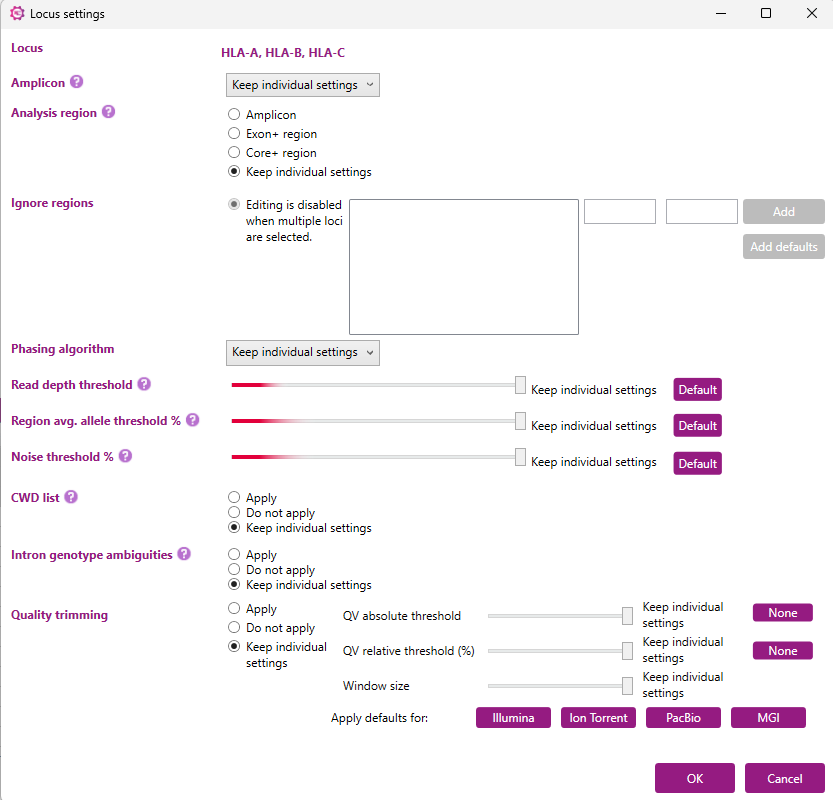Expand the Phasing algorithm dropdown
This screenshot has height=800, width=833.
303,352
